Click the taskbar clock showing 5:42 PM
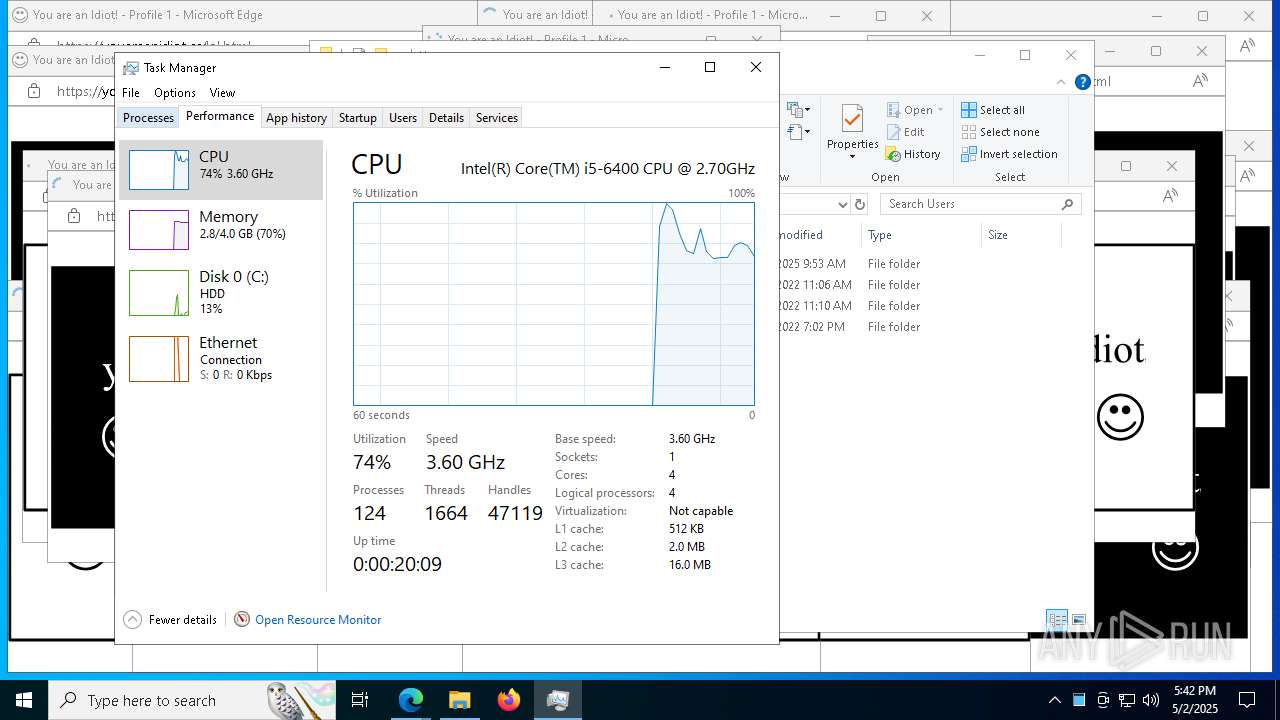This screenshot has height=720, width=1280. click(1195, 700)
